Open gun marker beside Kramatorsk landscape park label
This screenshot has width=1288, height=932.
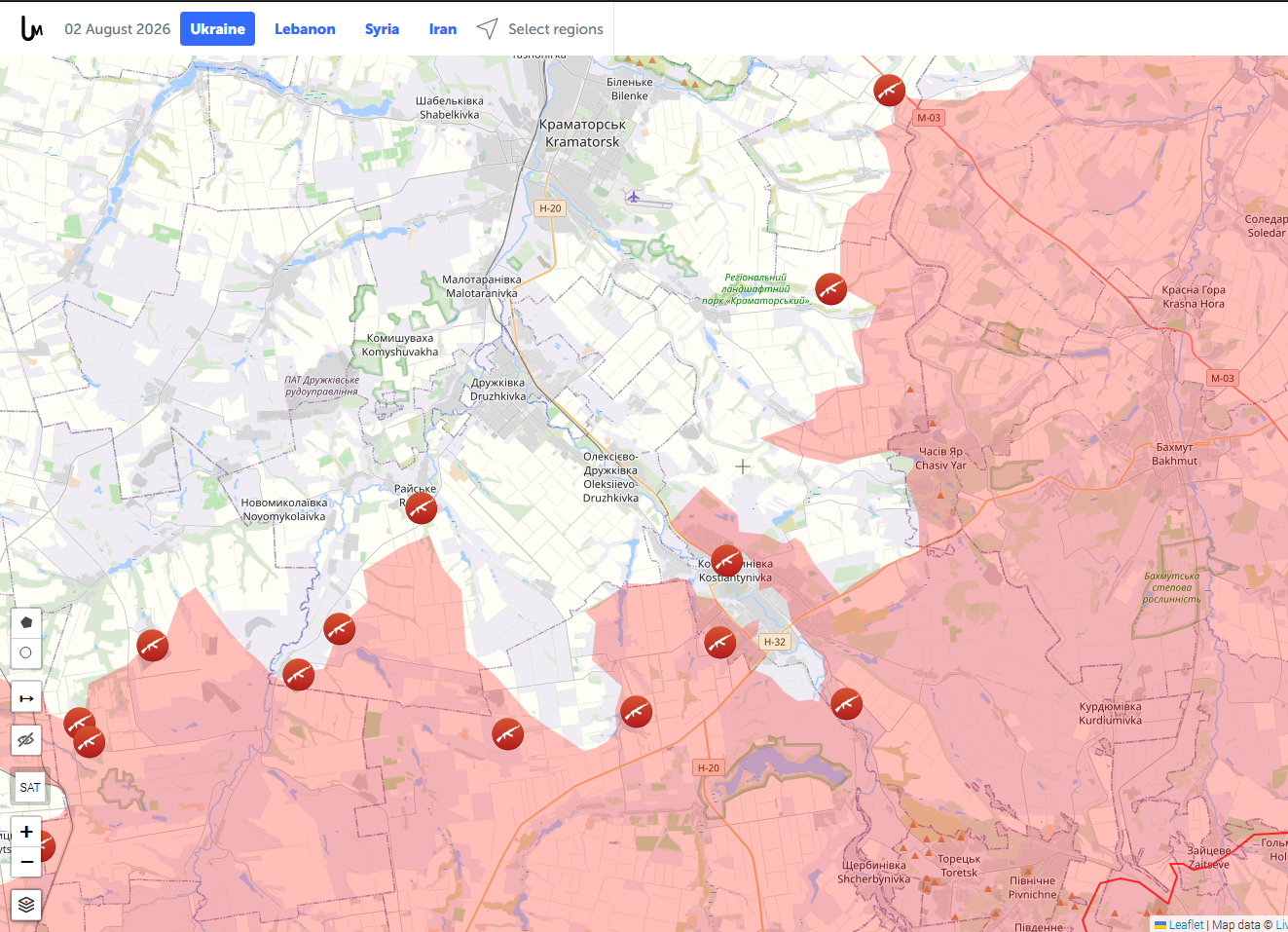click(x=830, y=289)
